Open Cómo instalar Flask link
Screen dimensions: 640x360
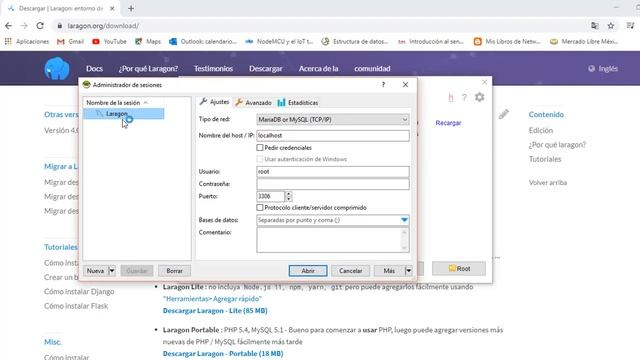(76, 306)
